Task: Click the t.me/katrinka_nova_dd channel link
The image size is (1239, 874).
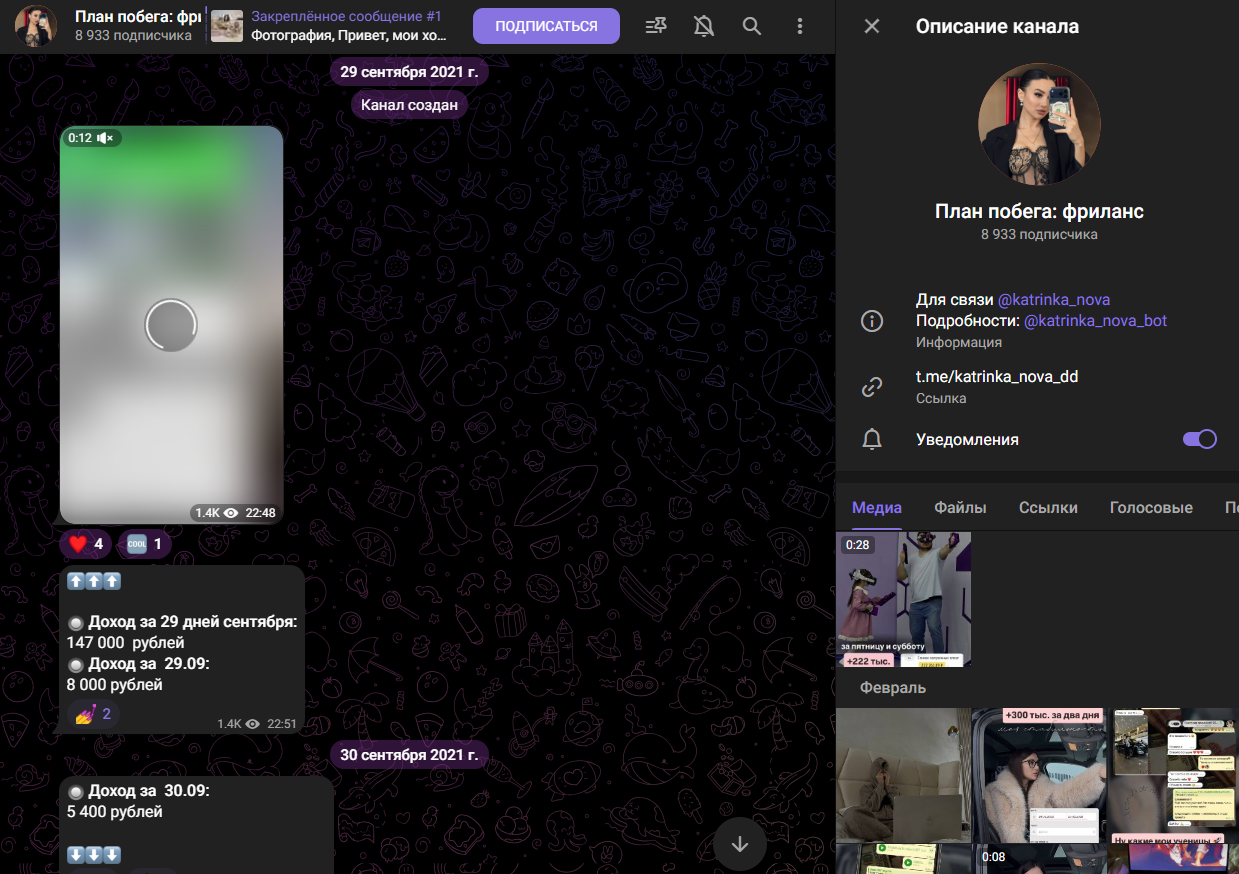Action: click(x=996, y=377)
